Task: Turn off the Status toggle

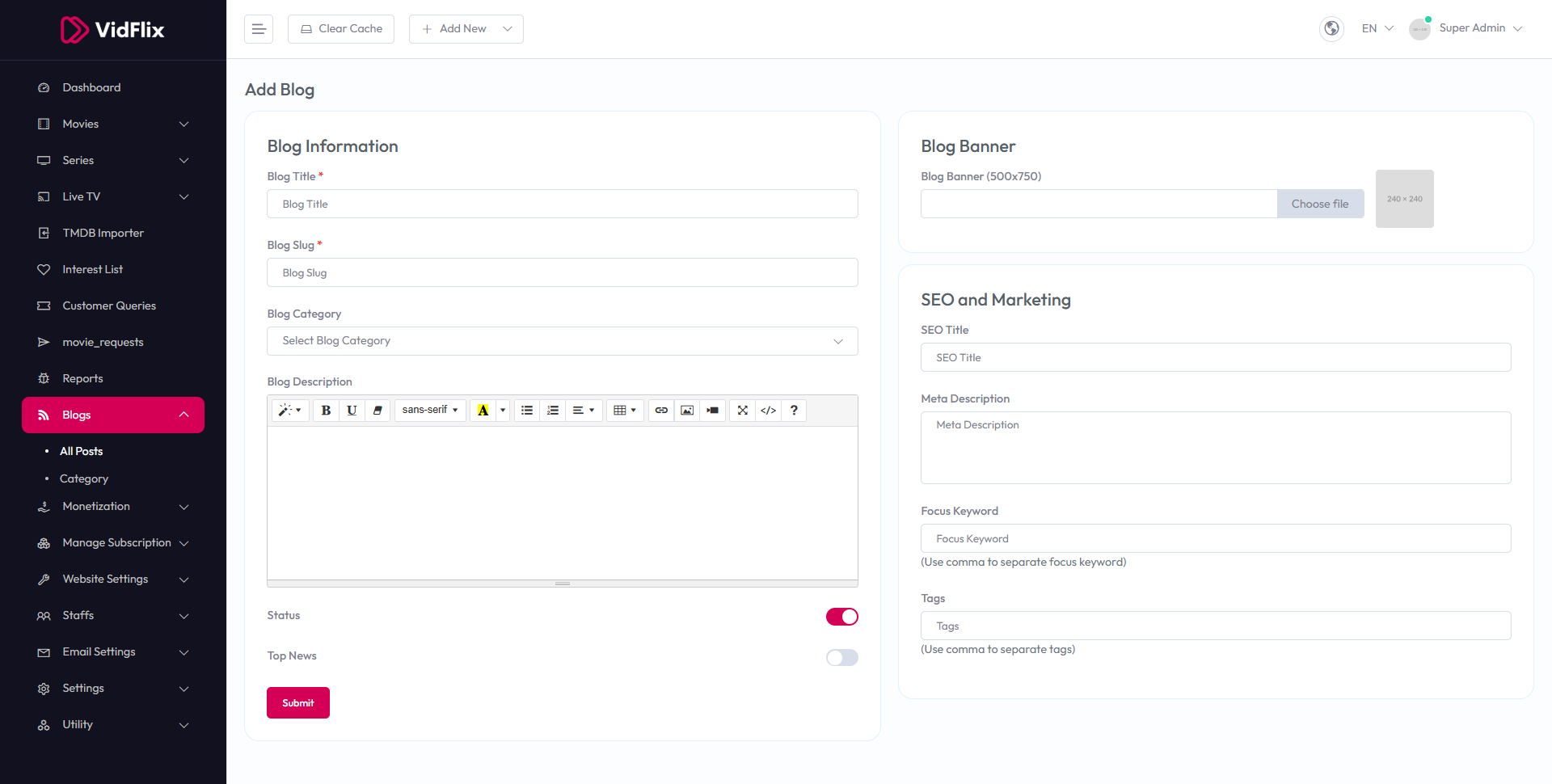Action: 841,617
